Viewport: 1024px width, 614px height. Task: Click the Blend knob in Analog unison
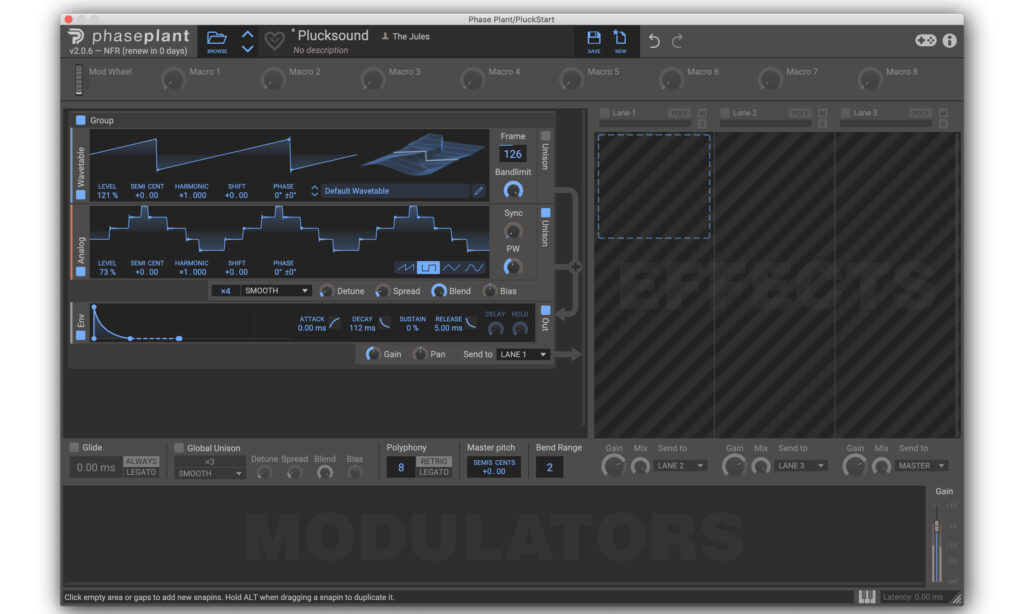point(439,291)
